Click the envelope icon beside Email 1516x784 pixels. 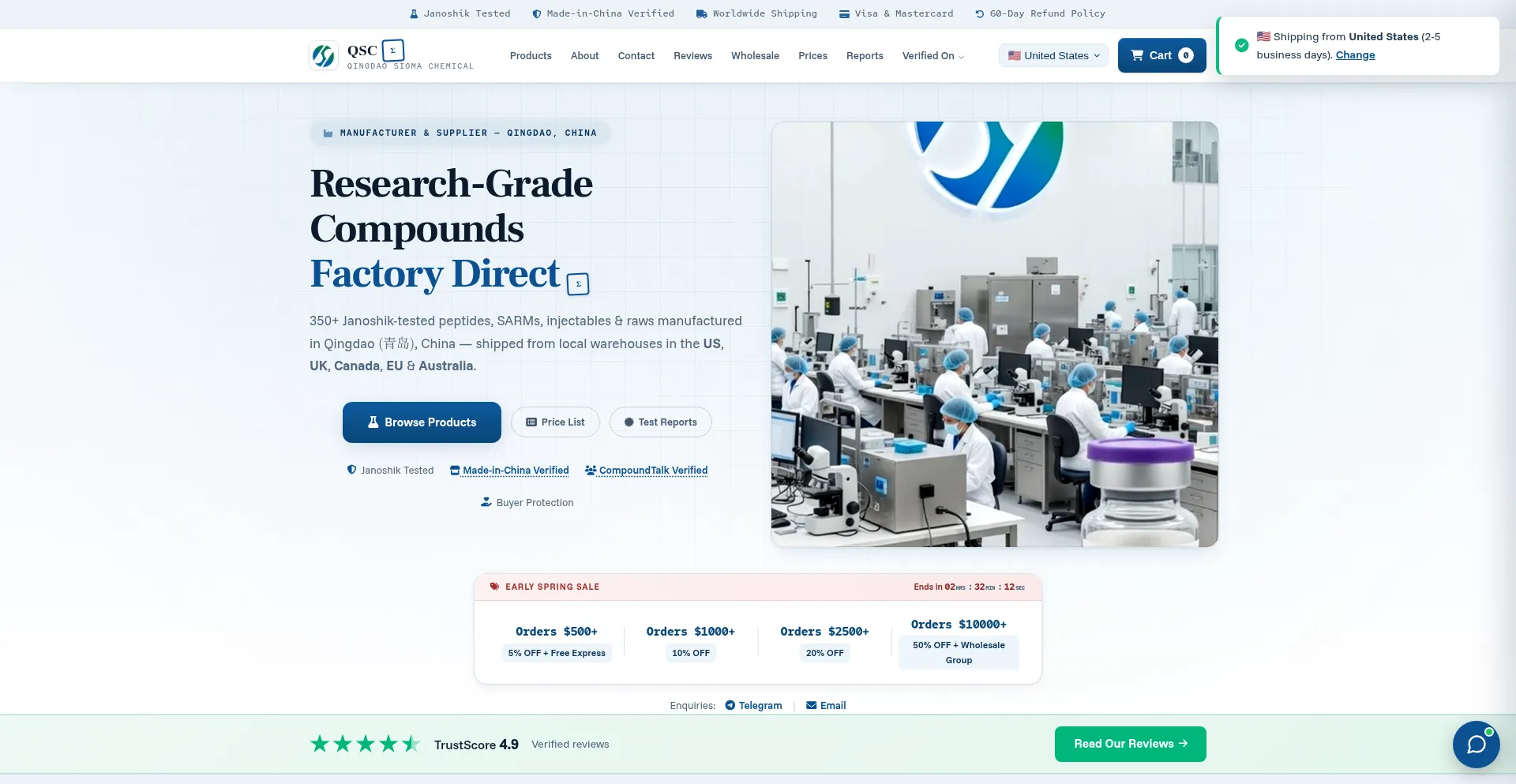pyautogui.click(x=811, y=705)
